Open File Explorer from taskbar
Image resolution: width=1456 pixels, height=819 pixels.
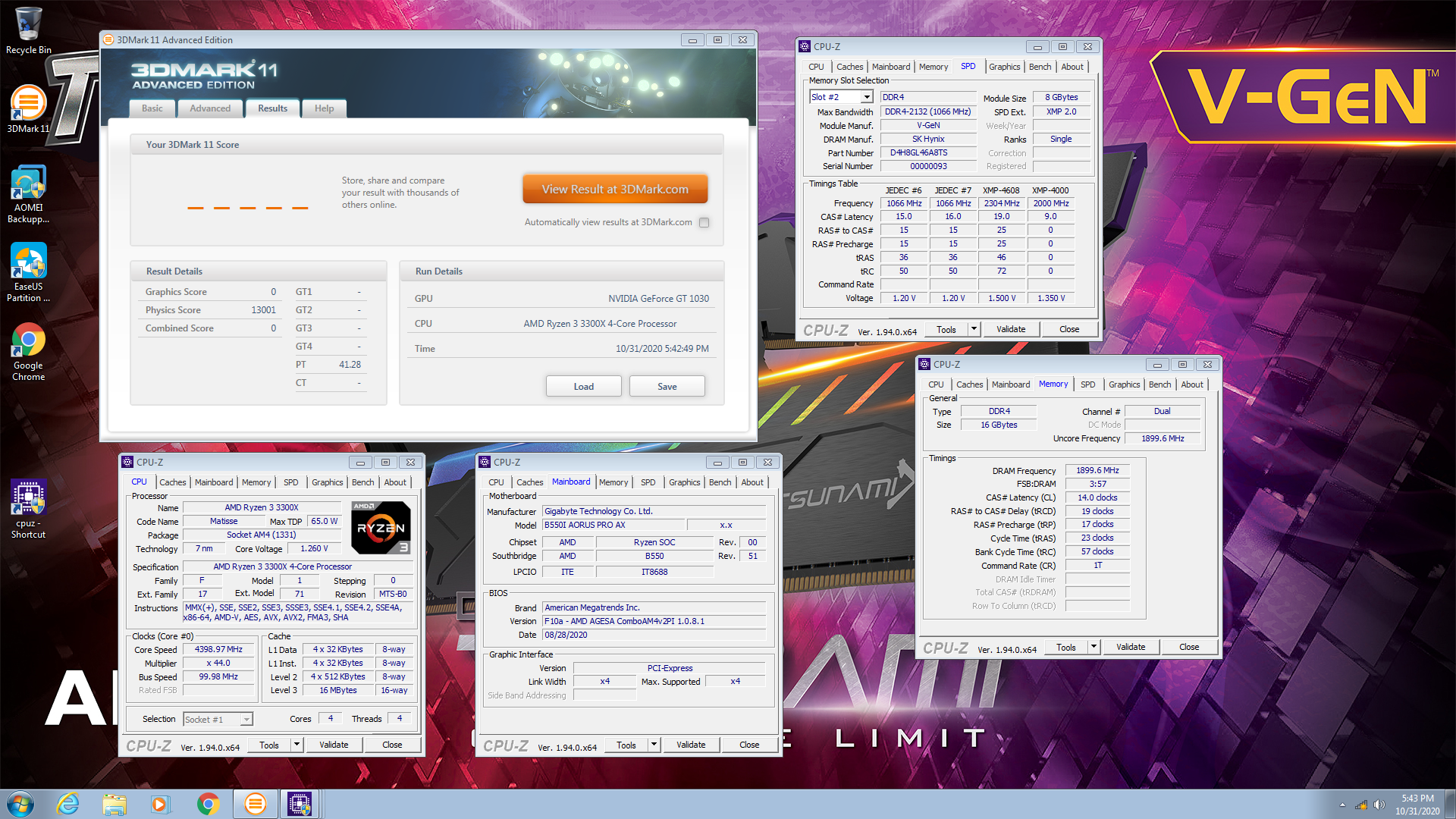pyautogui.click(x=115, y=804)
